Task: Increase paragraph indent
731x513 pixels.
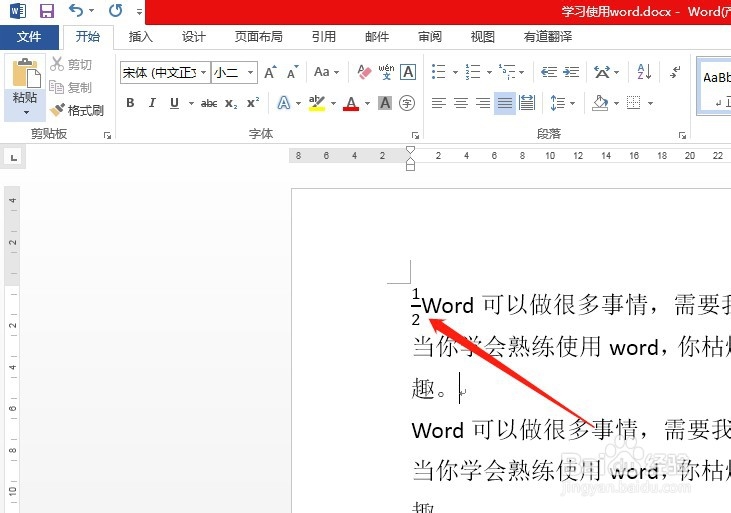Action: [x=571, y=72]
